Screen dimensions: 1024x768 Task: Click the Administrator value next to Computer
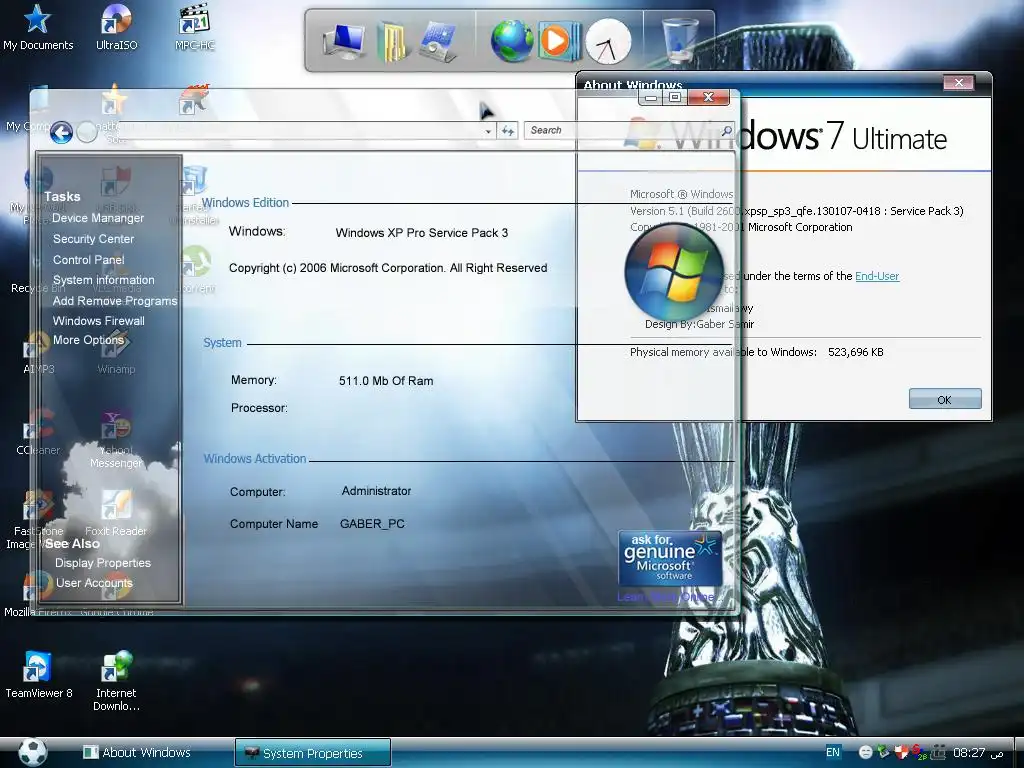tap(376, 491)
